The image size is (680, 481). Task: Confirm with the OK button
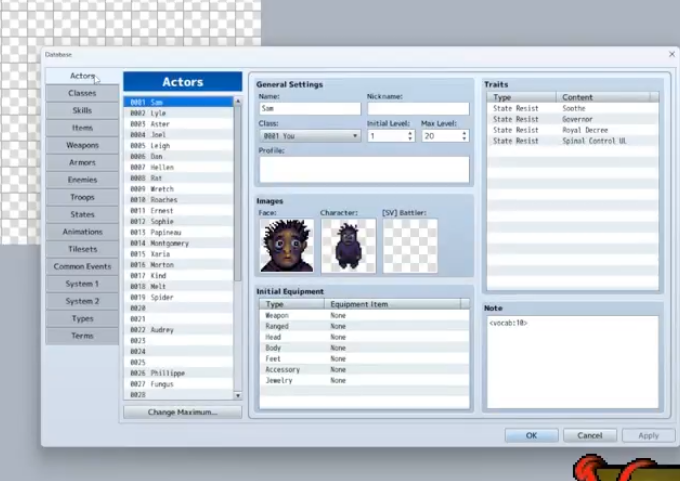point(531,435)
